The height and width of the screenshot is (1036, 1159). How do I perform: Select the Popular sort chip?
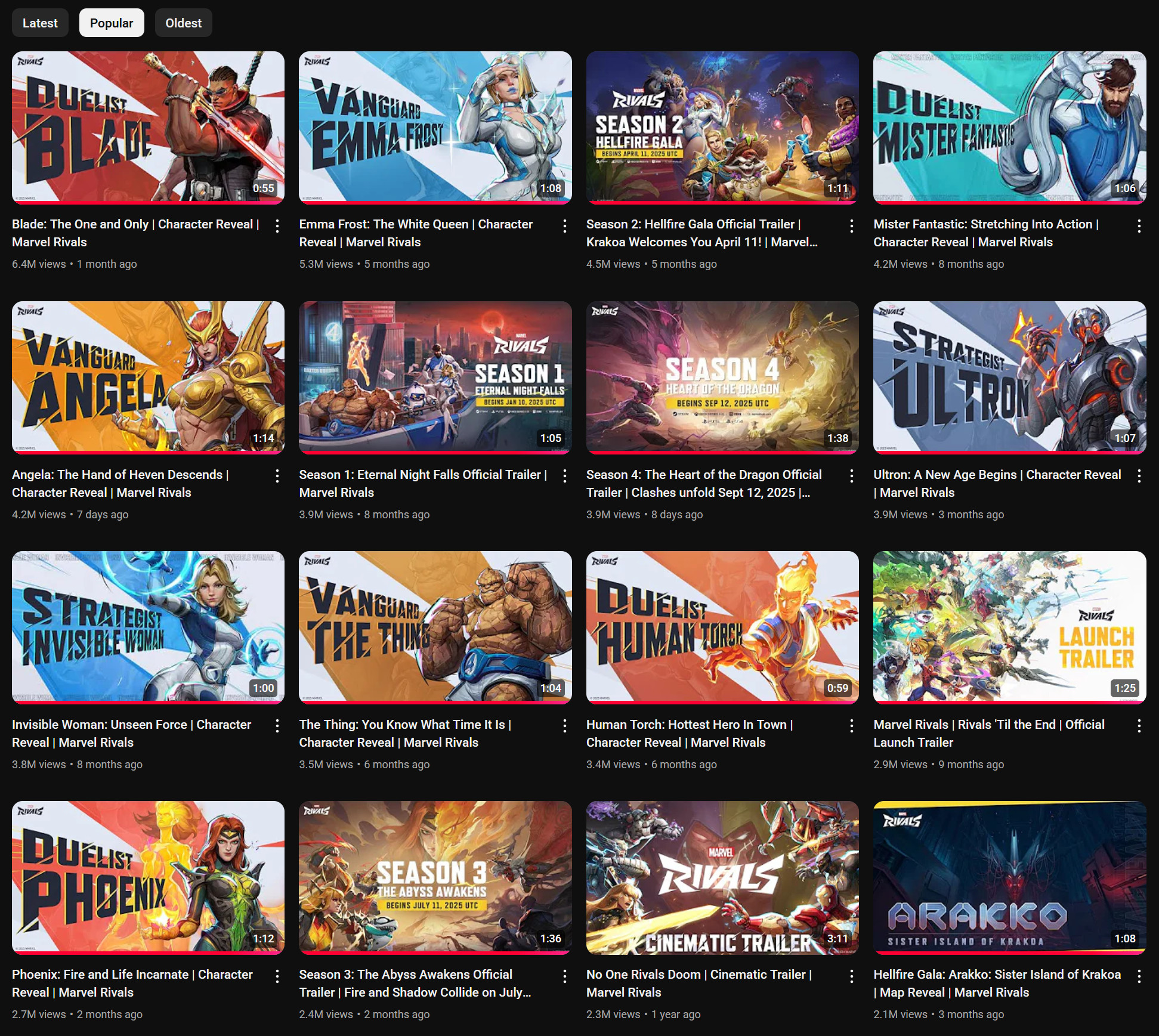click(112, 23)
